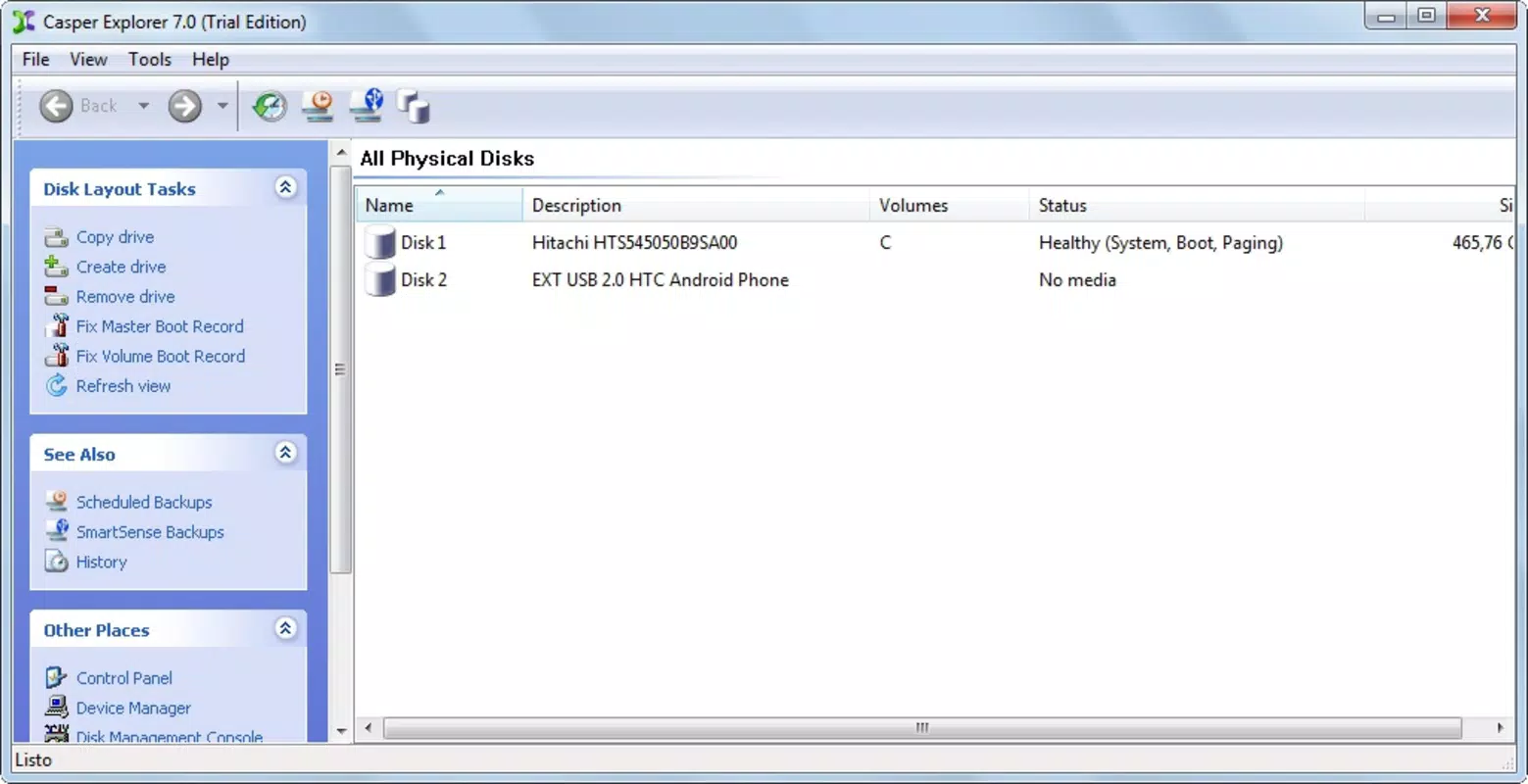The width and height of the screenshot is (1528, 784).
Task: Select the Disk 2 drive icon
Action: click(x=379, y=279)
